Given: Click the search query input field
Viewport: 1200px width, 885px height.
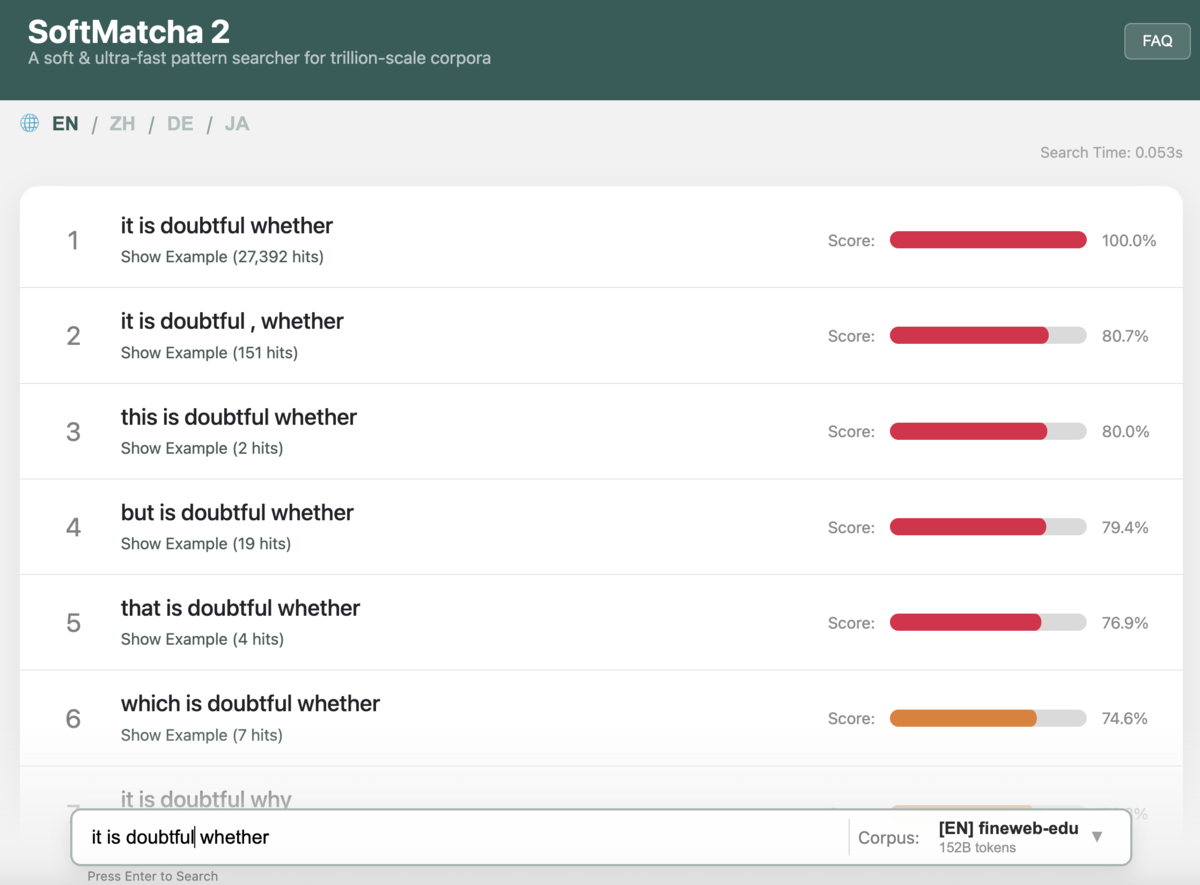Looking at the screenshot, I should (460, 837).
